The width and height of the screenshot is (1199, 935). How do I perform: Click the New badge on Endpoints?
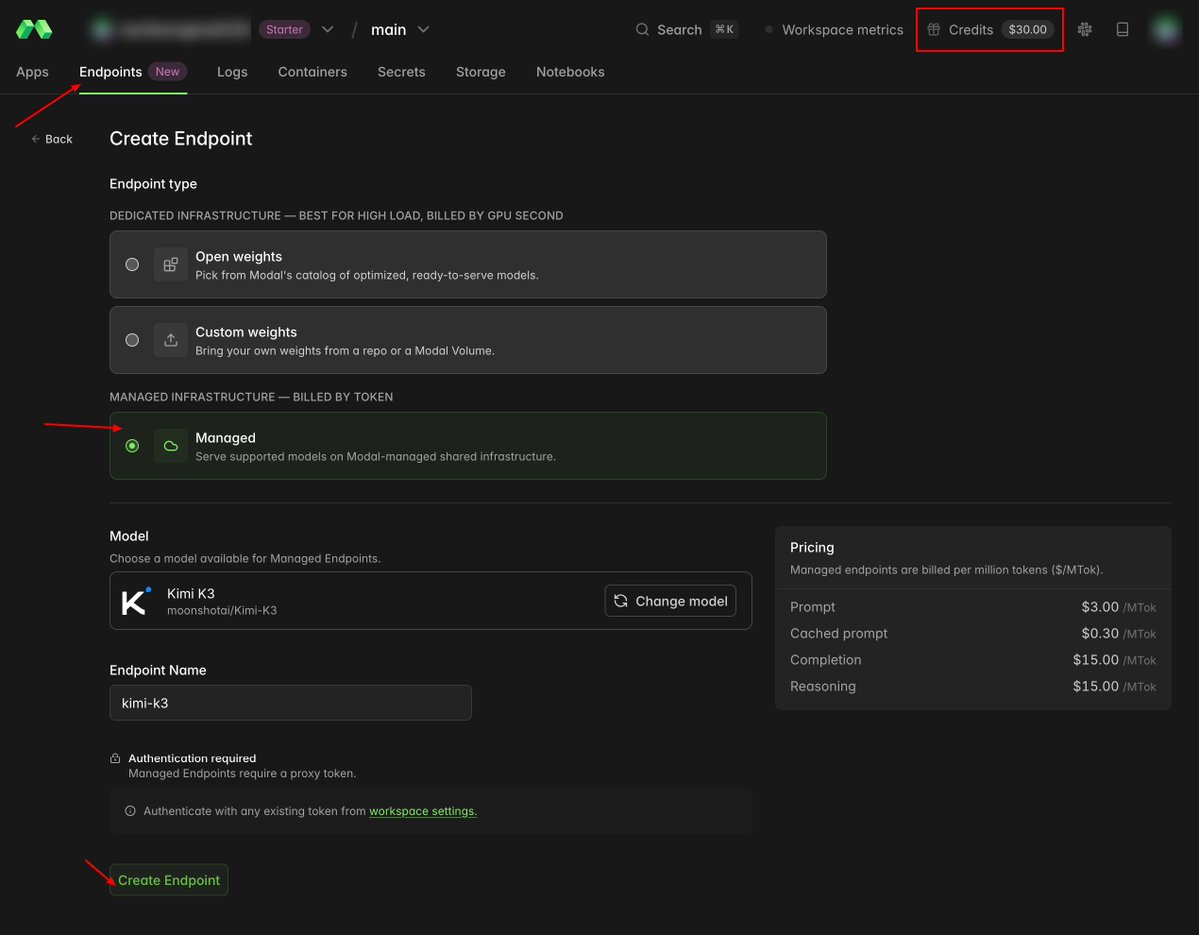coord(167,71)
